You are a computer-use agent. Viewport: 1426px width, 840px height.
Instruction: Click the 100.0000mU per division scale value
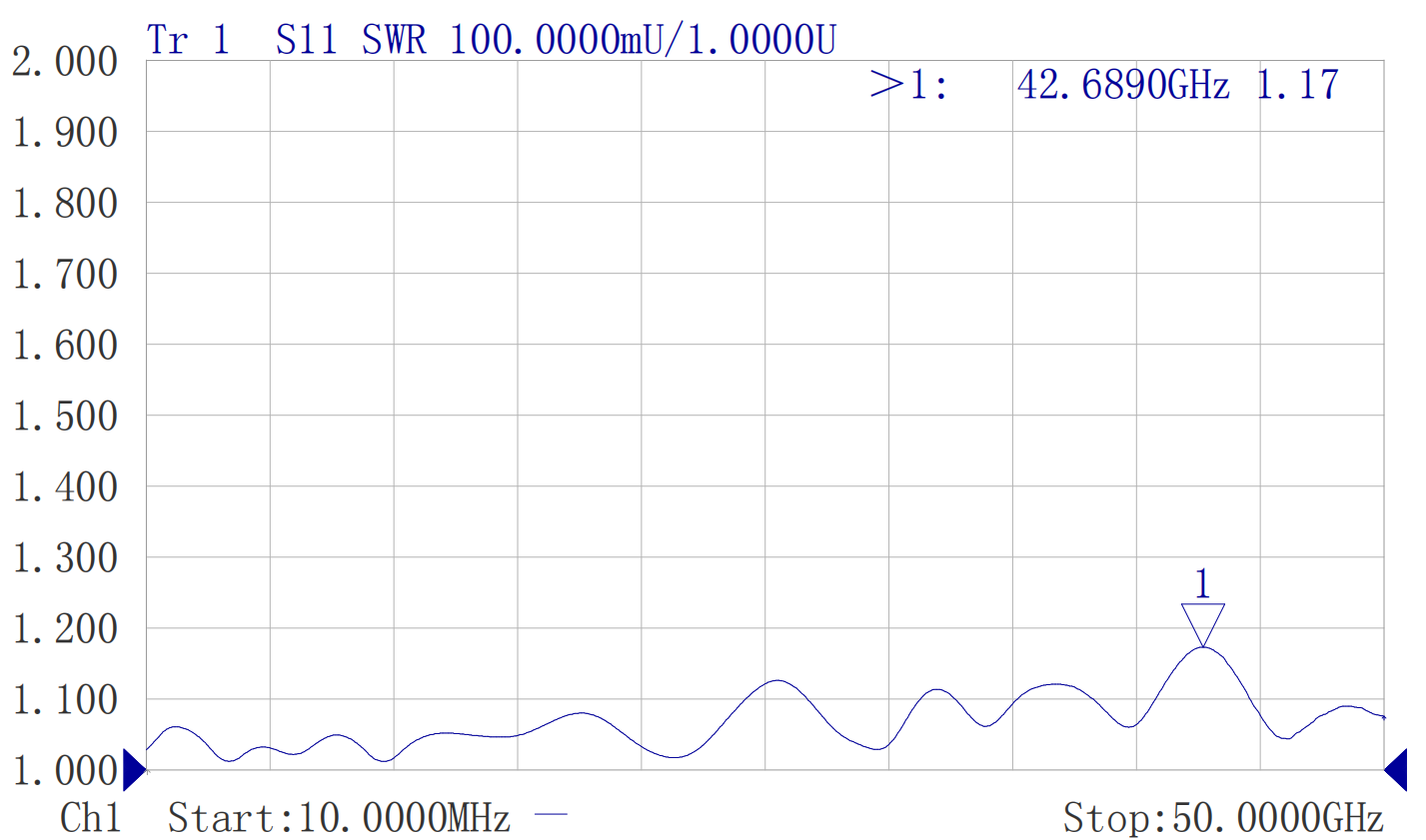(x=562, y=40)
